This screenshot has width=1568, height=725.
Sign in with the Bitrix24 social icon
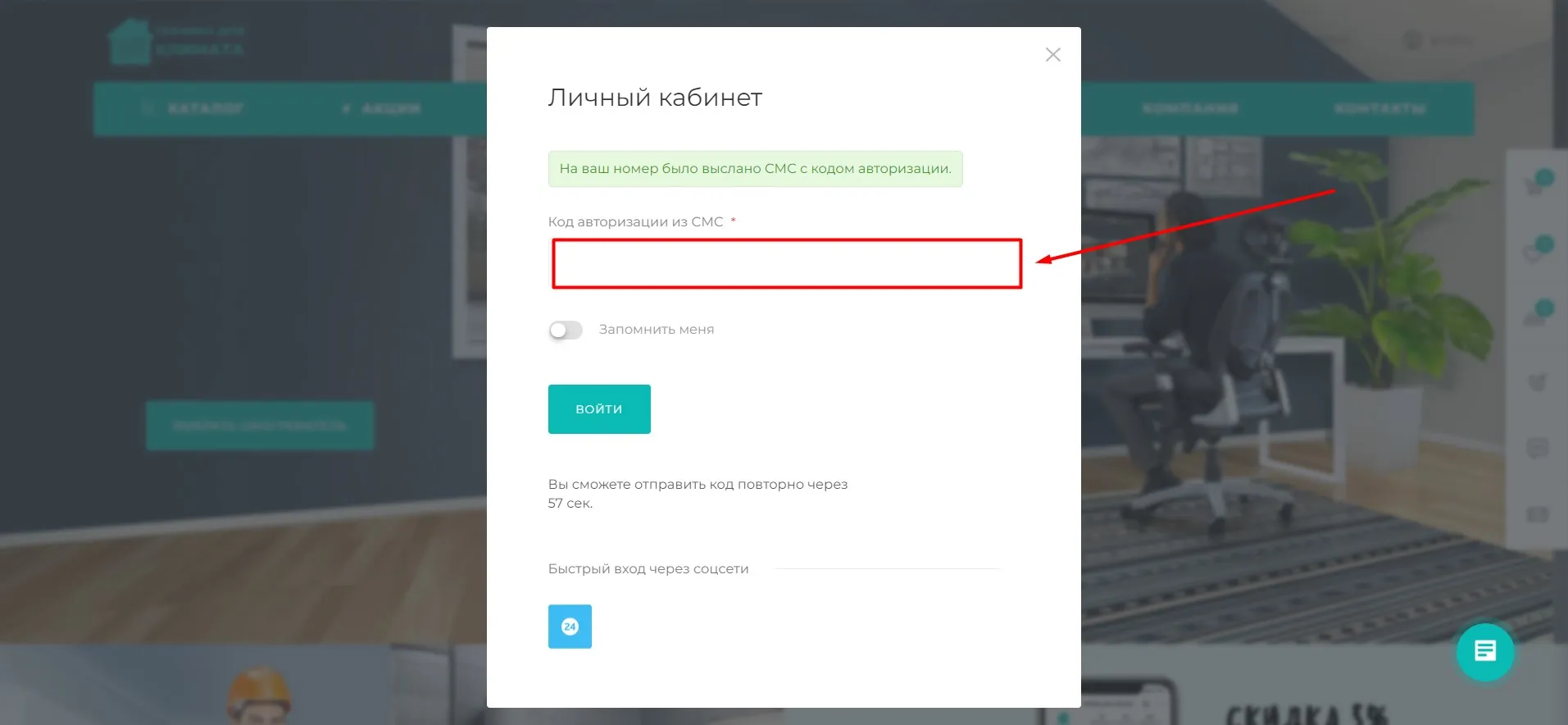coord(570,627)
